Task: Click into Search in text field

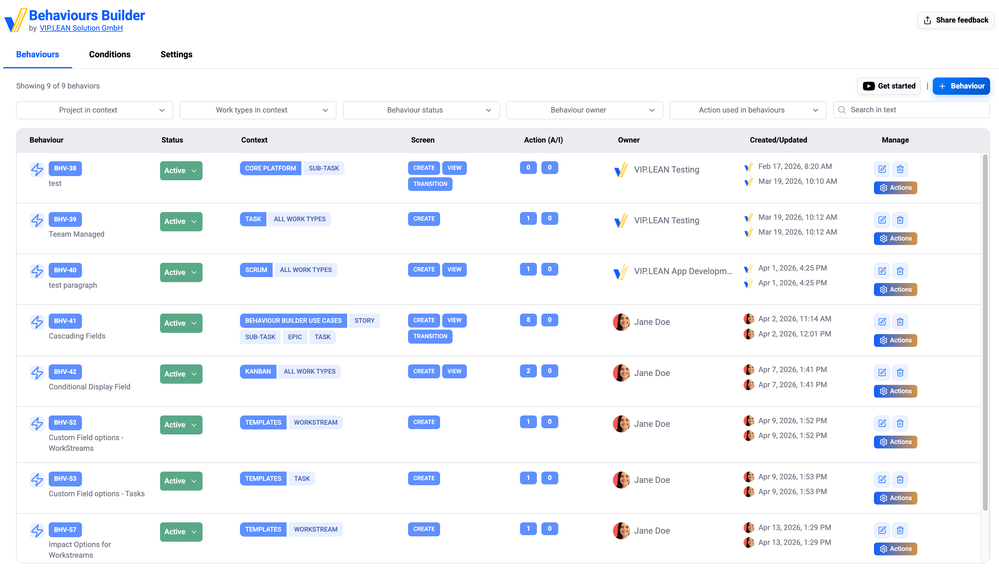Action: coord(911,110)
